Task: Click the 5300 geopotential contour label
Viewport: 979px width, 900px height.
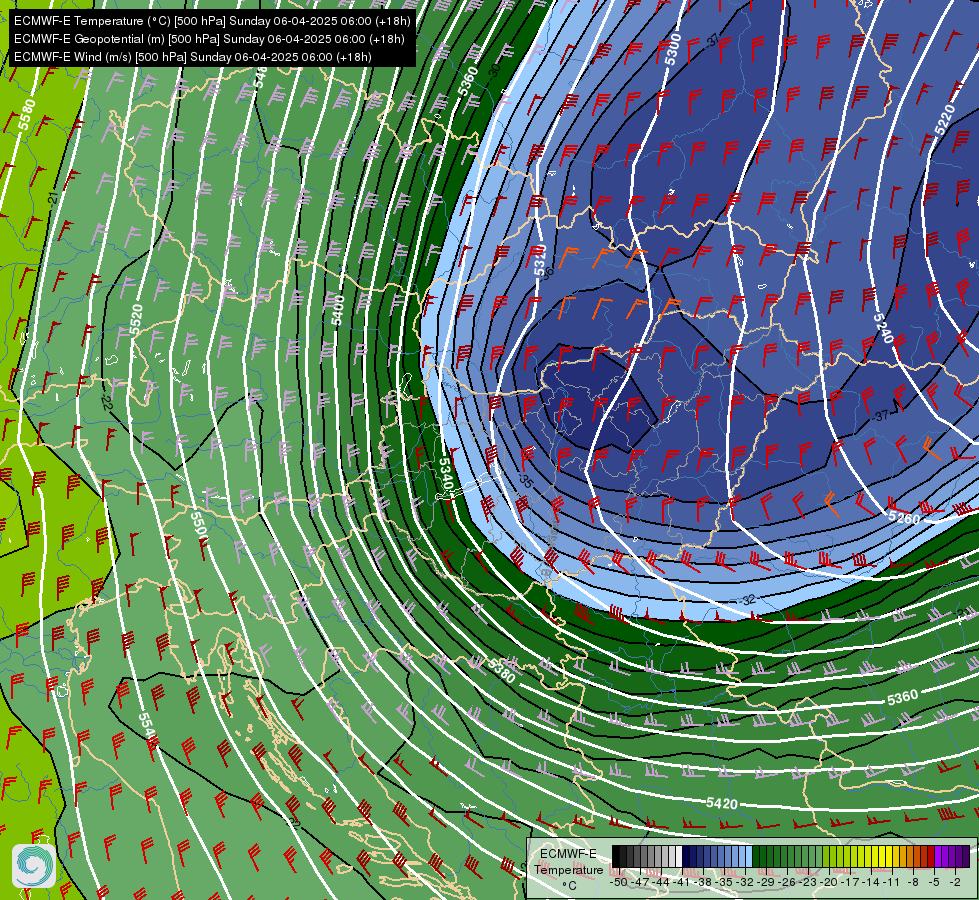Action: 672,50
